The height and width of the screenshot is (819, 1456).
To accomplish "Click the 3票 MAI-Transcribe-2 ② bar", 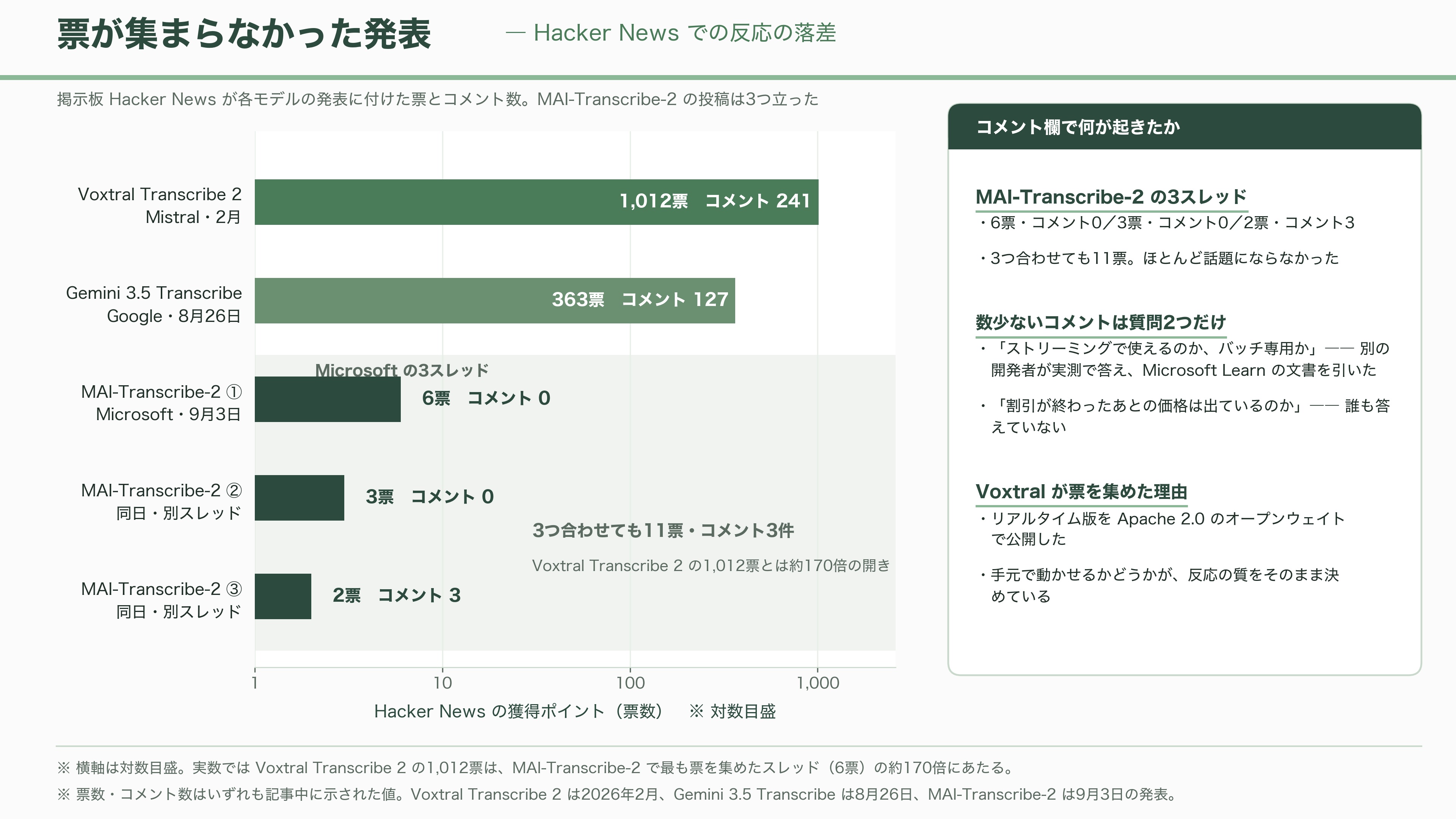I will [299, 497].
